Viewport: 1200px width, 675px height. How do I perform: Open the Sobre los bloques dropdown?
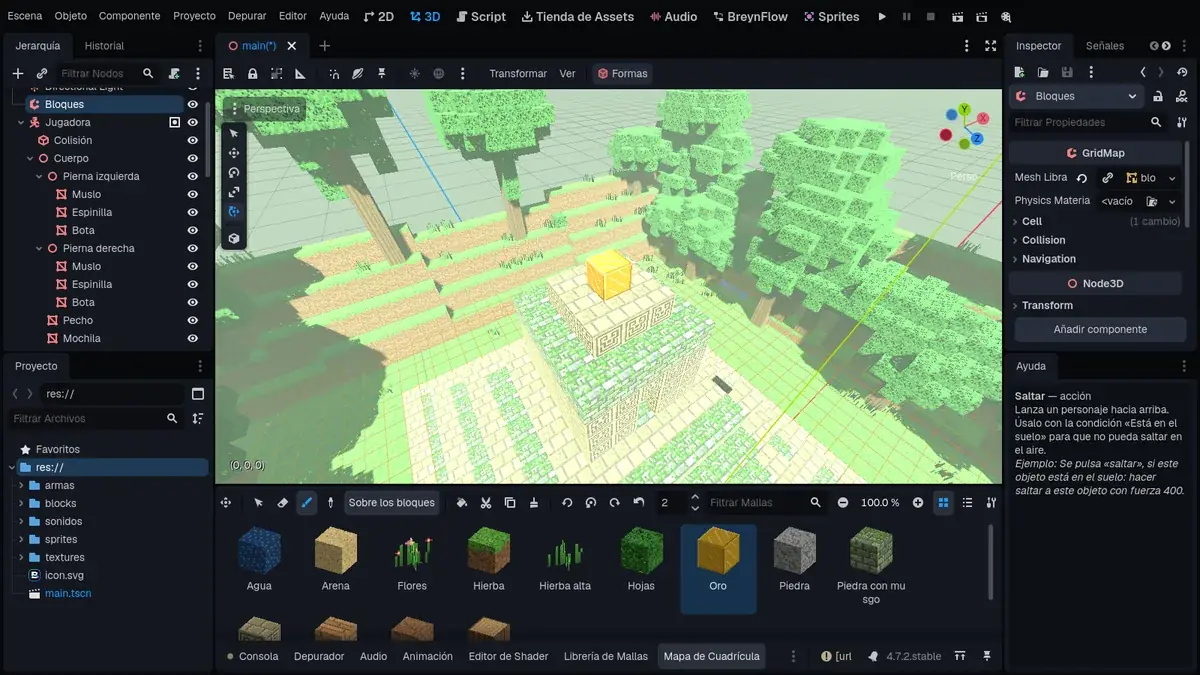pyautogui.click(x=392, y=502)
